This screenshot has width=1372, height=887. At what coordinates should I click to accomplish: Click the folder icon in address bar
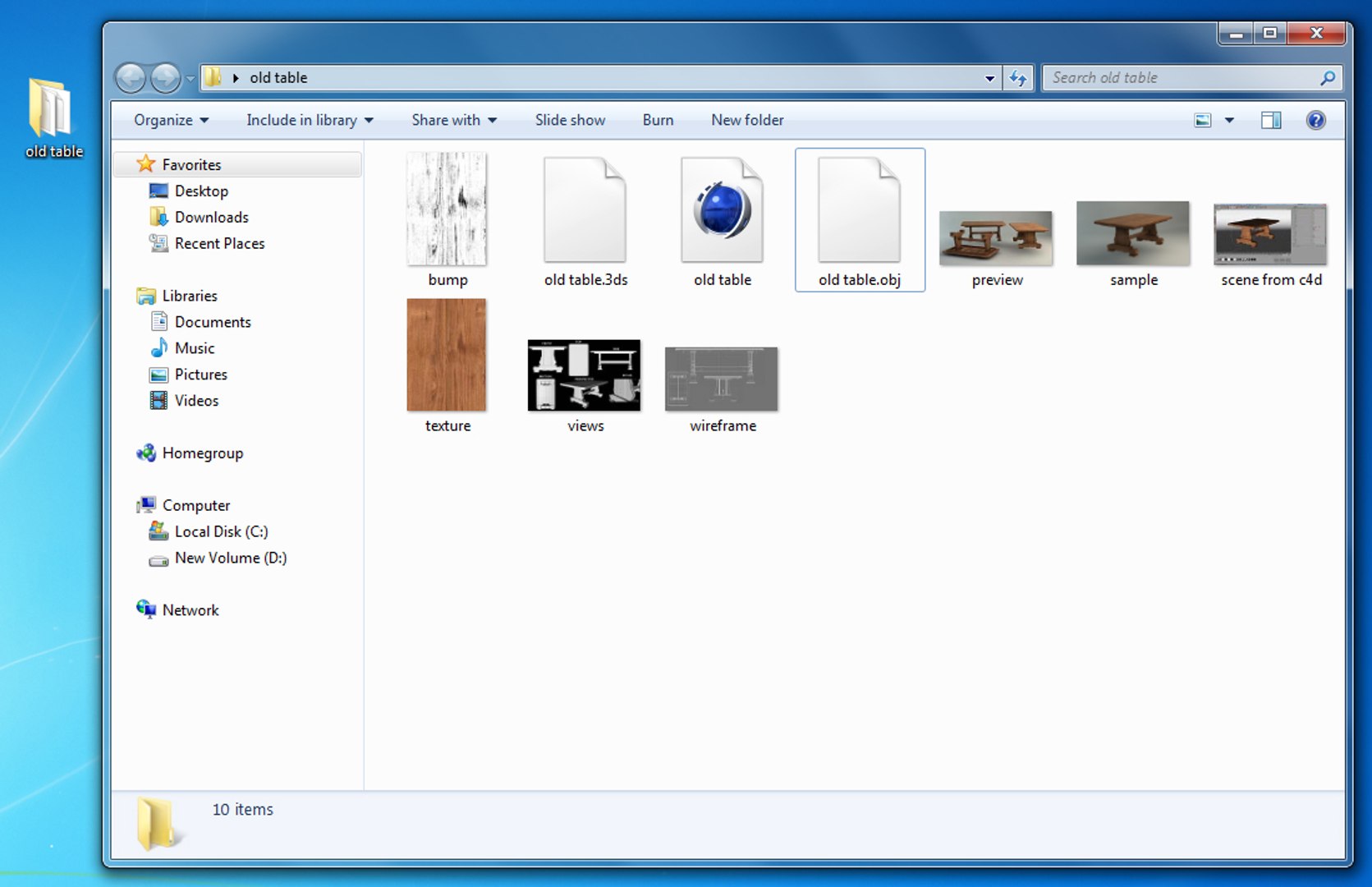[213, 77]
